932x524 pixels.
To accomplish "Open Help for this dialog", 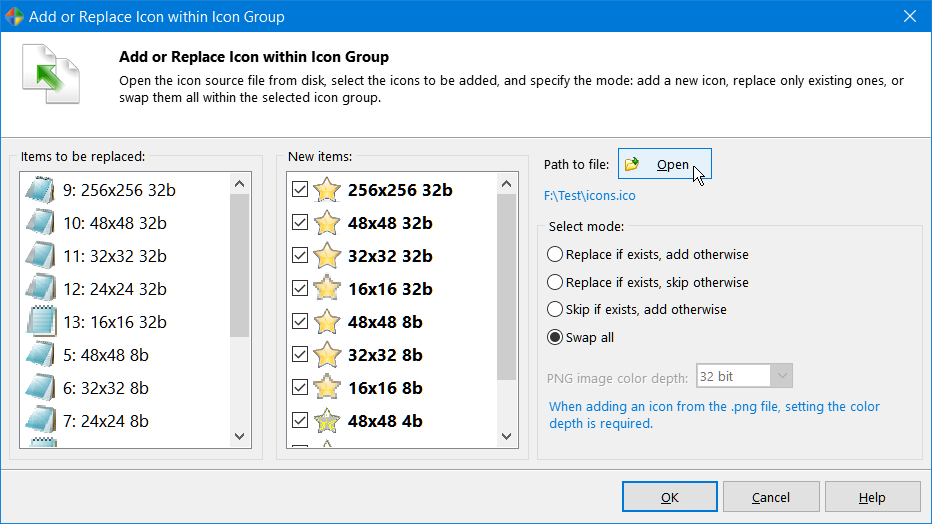I will (873, 497).
